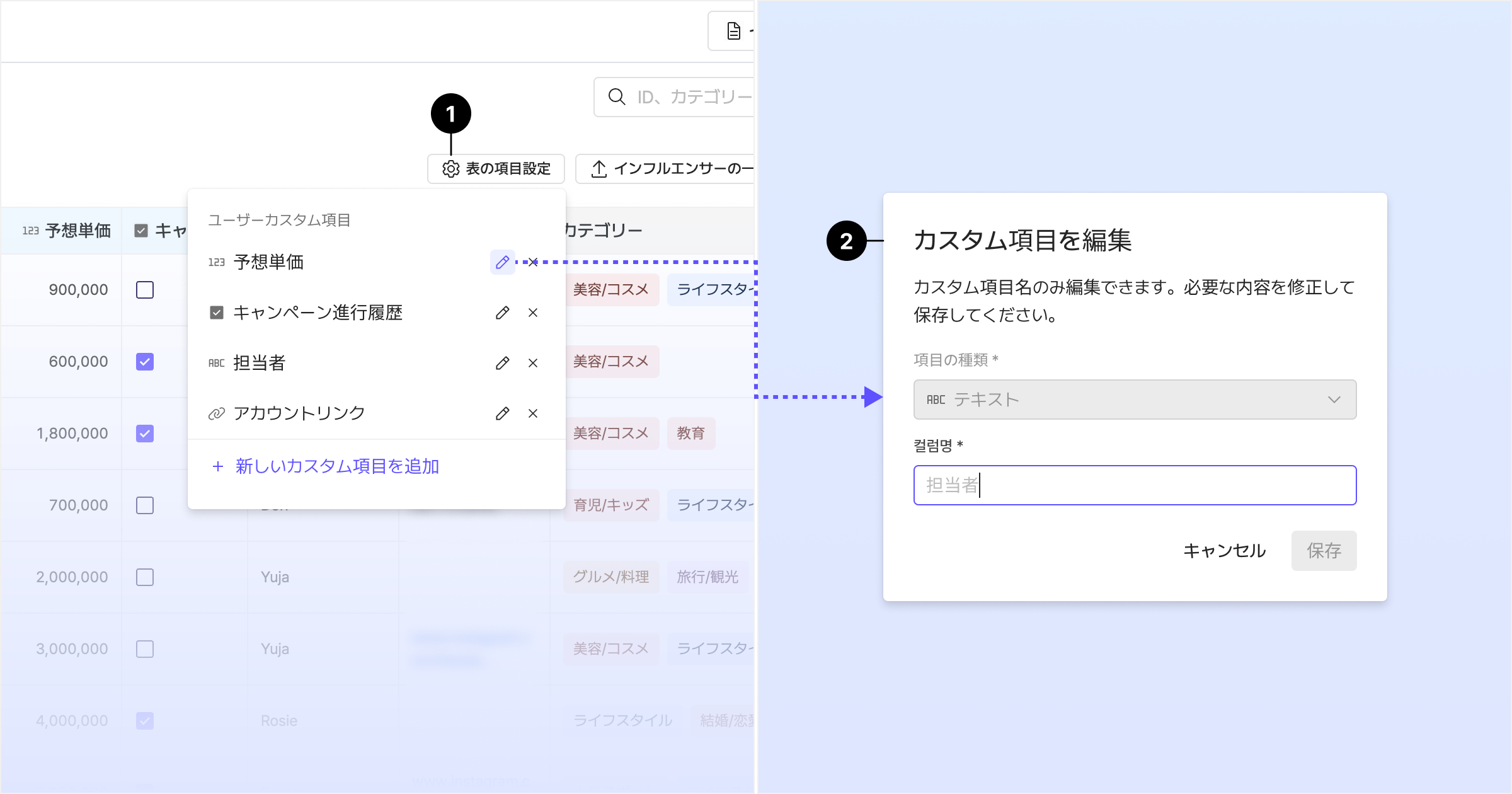Delete the 担当者 custom item

tap(533, 363)
